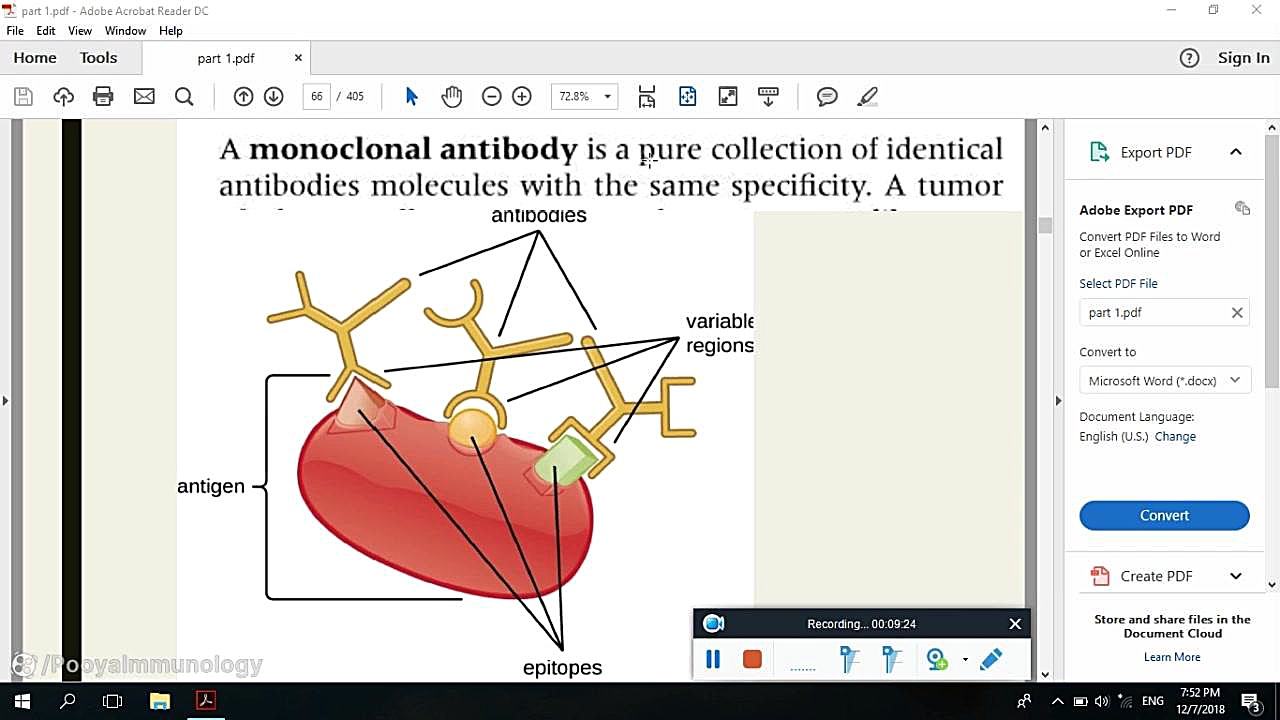Click the blue Convert button

[1164, 515]
